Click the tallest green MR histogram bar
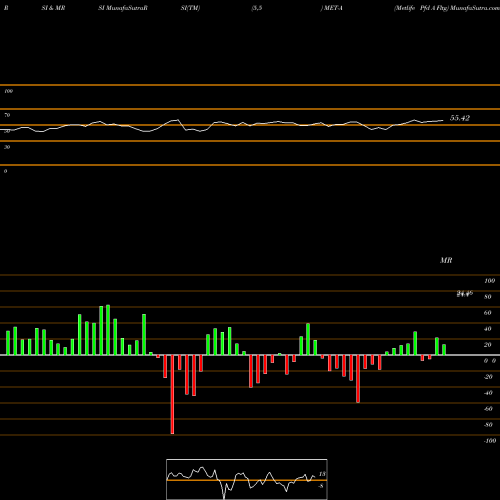The width and height of the screenshot is (500, 500). [108, 330]
